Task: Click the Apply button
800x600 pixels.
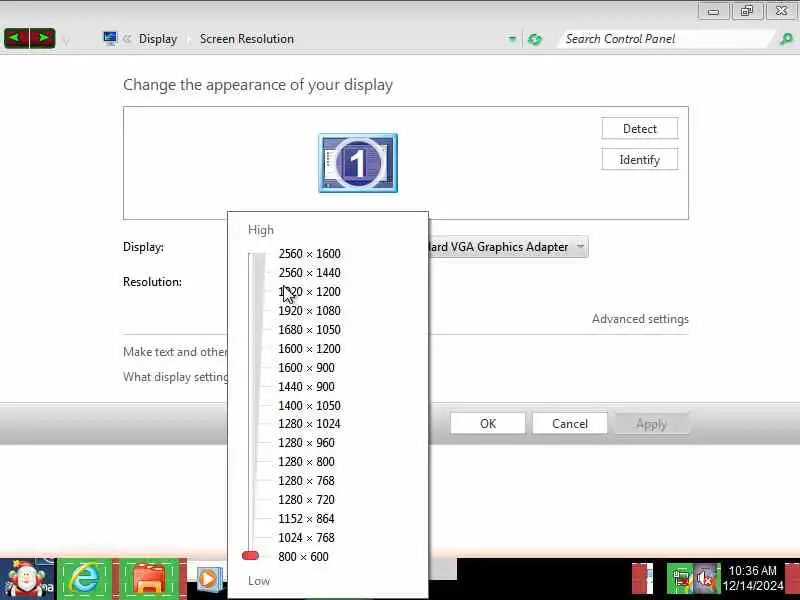Action: coord(652,423)
